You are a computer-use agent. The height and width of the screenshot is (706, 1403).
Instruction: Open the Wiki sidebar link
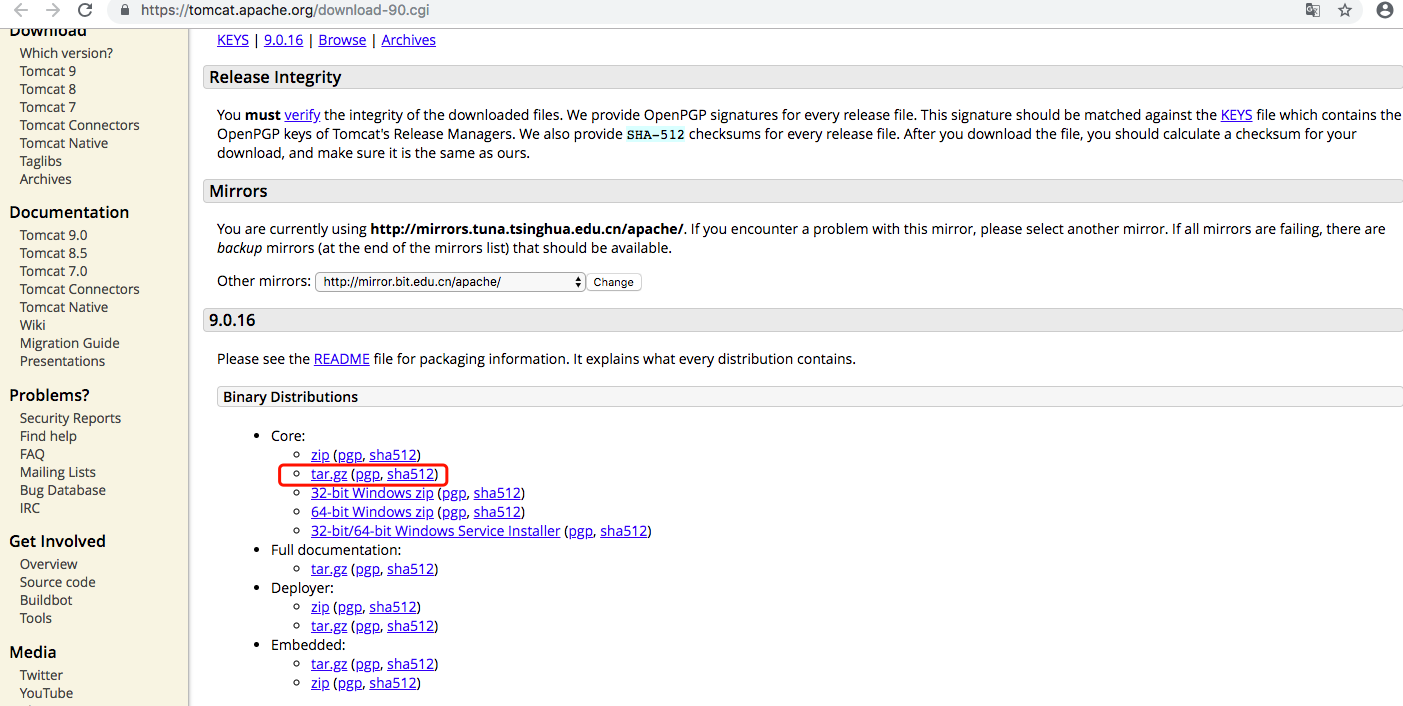33,325
